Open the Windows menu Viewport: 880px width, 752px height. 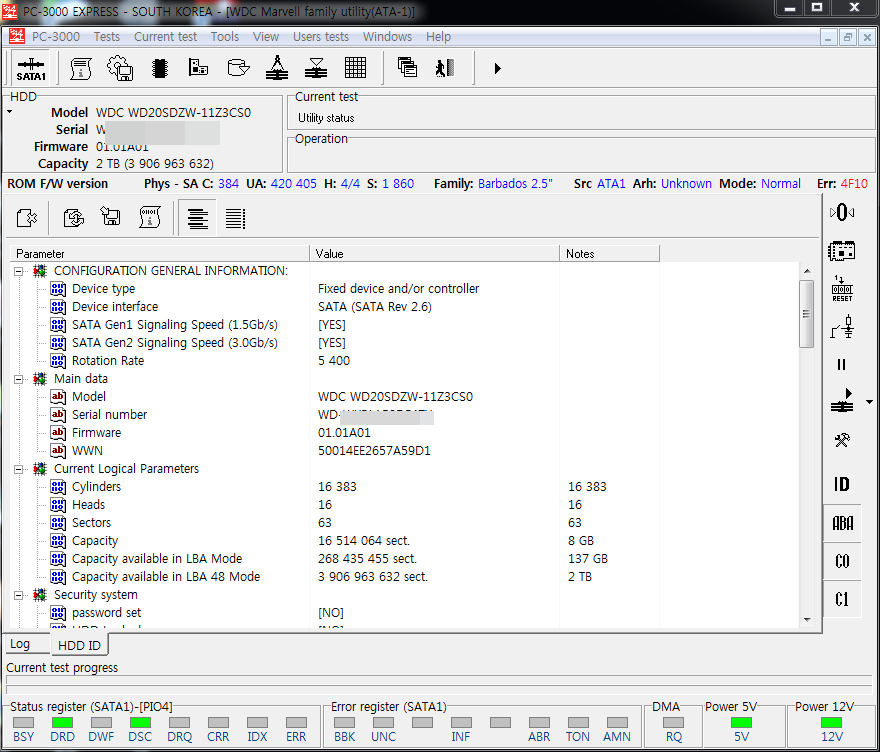(387, 36)
